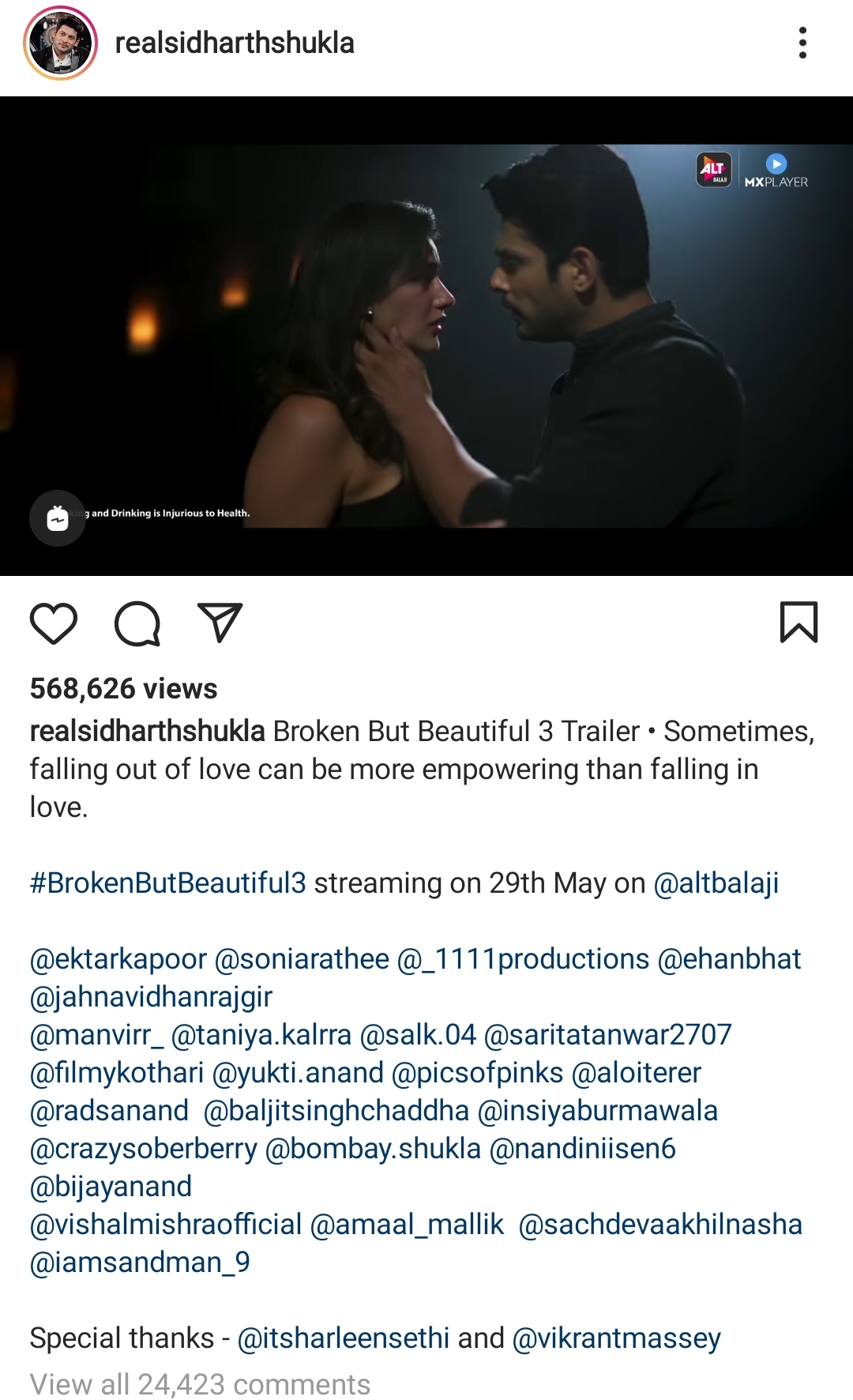This screenshot has width=853, height=1400.
Task: Open the #BrokenButBeautiful3 hashtag
Action: click(167, 883)
